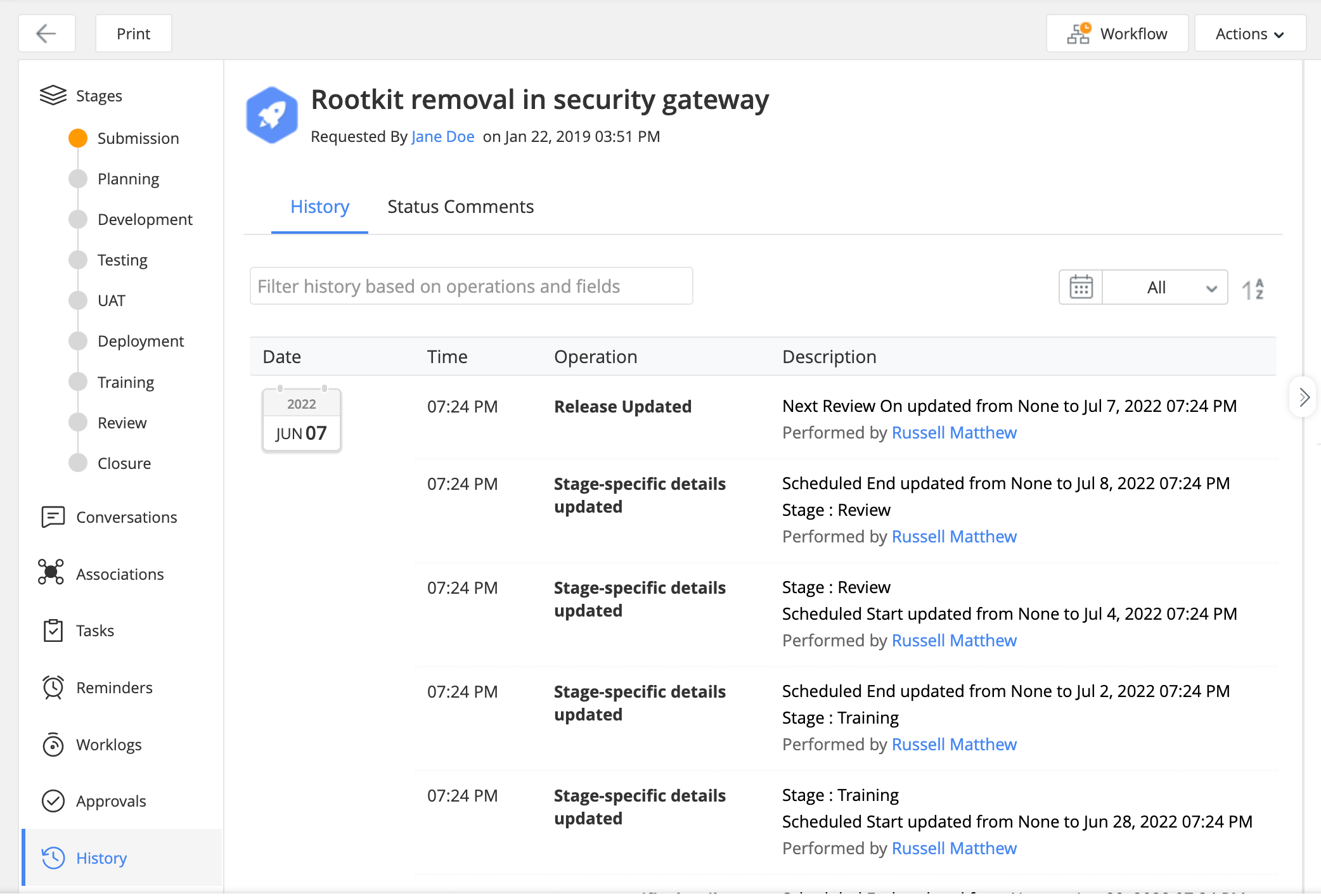
Task: Select the Planning stage
Action: (x=128, y=179)
